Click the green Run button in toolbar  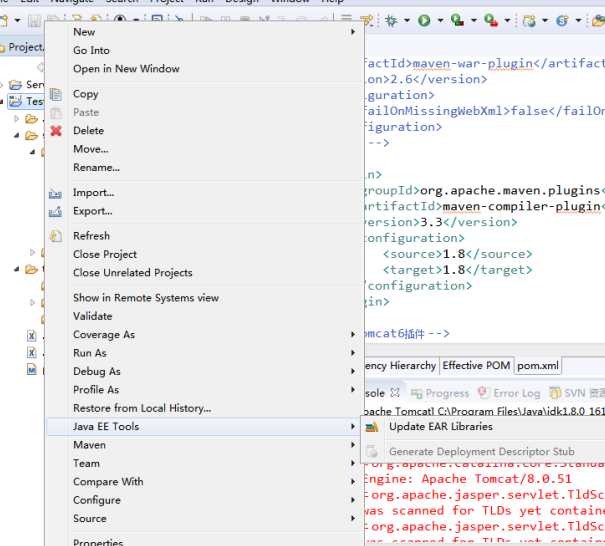coord(424,20)
